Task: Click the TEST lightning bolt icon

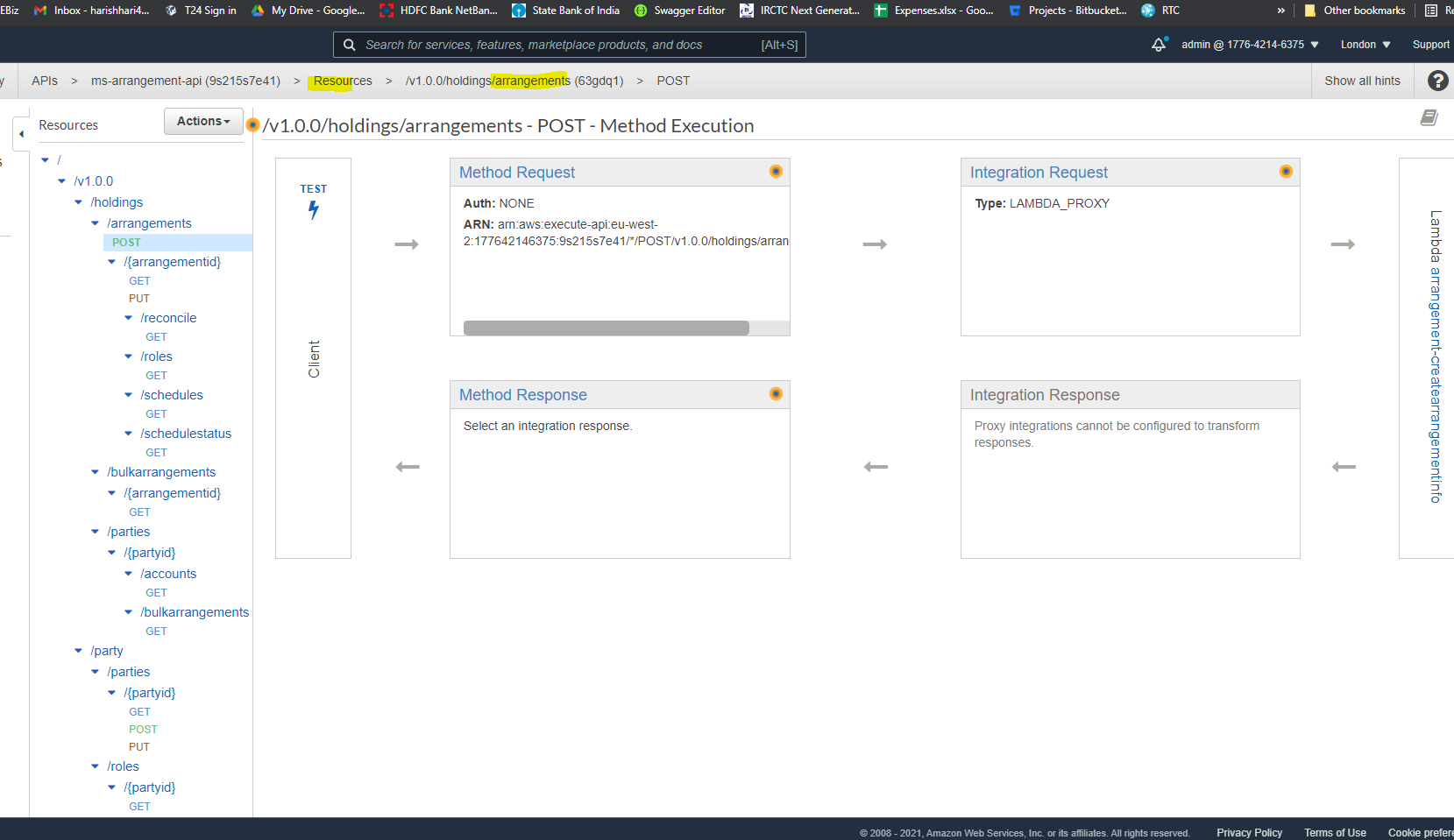Action: pyautogui.click(x=313, y=209)
